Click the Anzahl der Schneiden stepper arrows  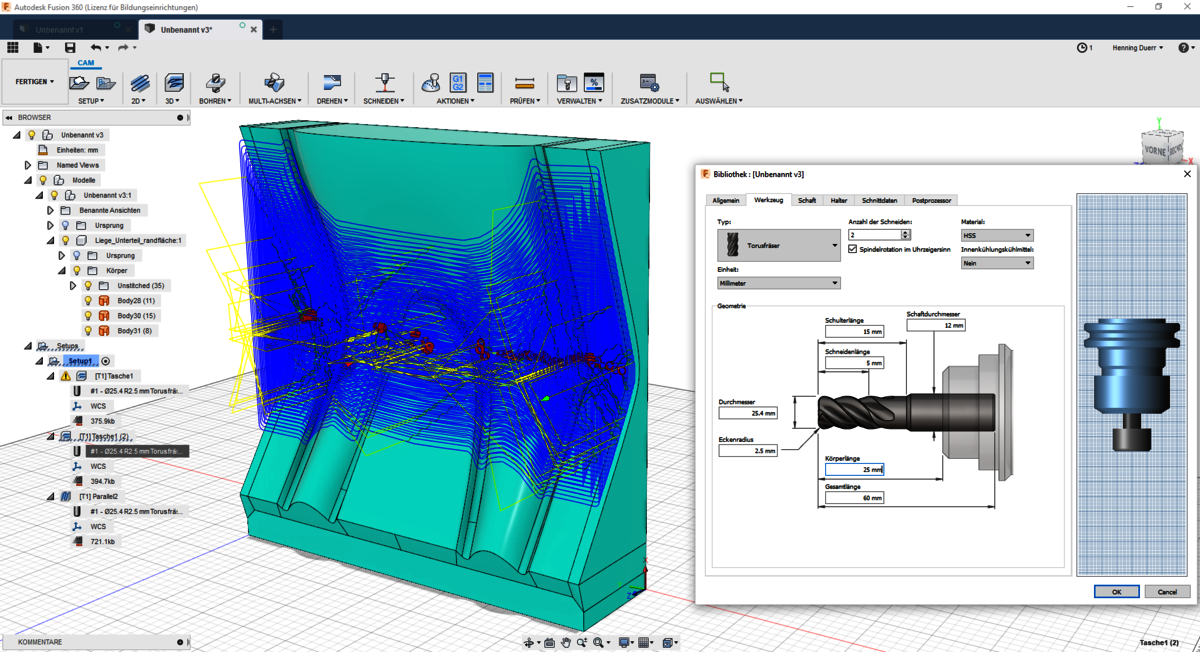(x=905, y=235)
